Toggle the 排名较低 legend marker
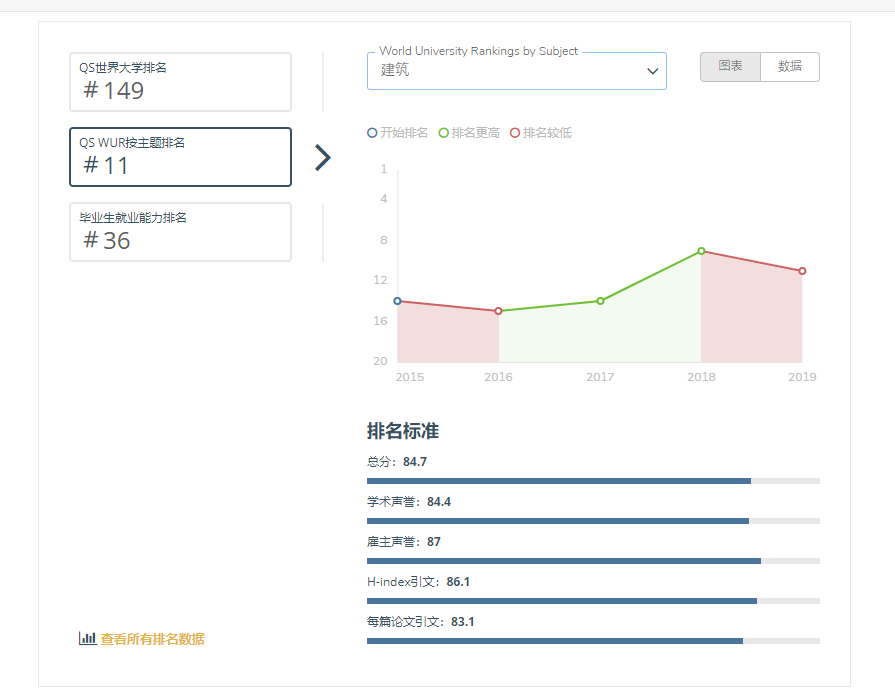 pos(516,133)
